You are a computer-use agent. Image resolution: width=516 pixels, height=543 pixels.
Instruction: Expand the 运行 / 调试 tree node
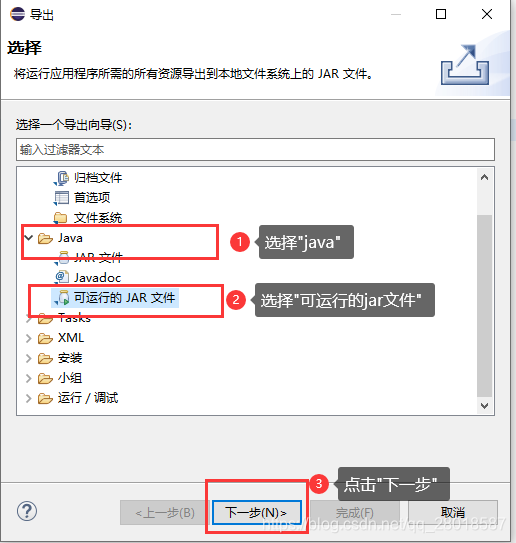pos(29,398)
